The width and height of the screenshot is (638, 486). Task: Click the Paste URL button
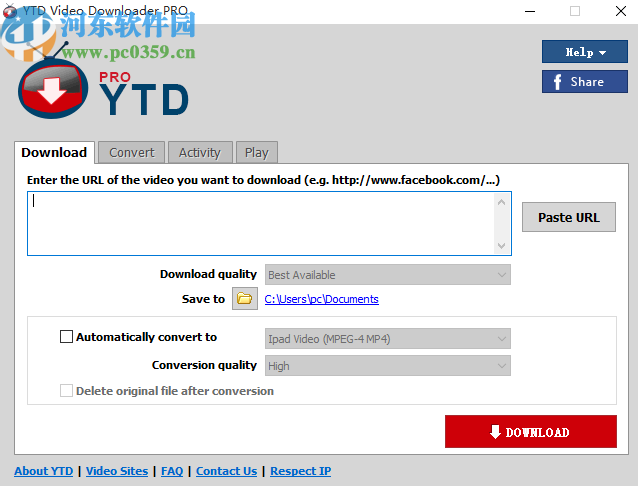coord(568,217)
